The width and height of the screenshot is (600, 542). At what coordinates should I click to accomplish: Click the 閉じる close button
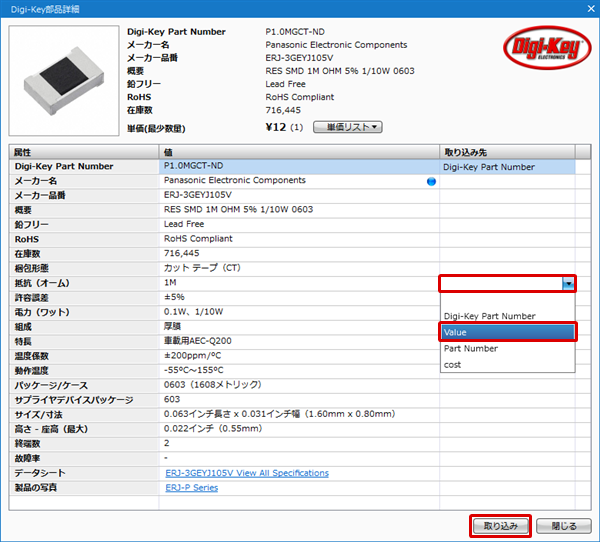[x=564, y=526]
